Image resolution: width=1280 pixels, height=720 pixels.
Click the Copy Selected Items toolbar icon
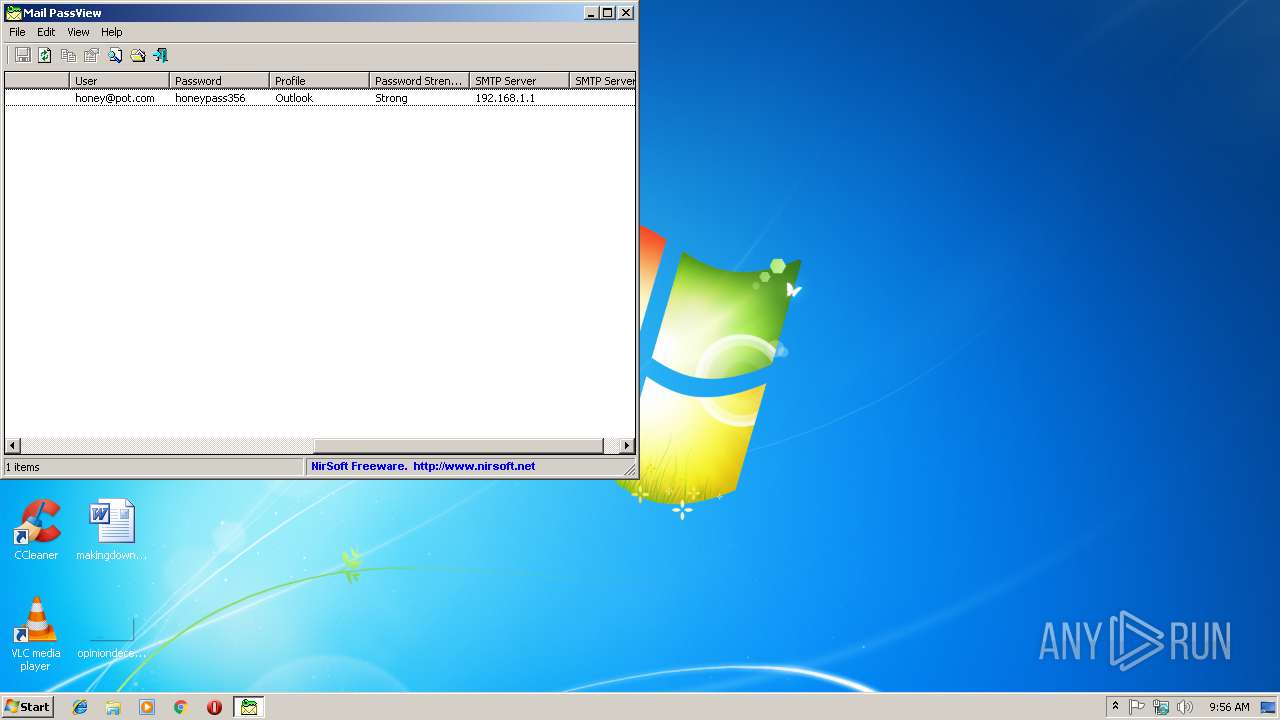(68, 56)
